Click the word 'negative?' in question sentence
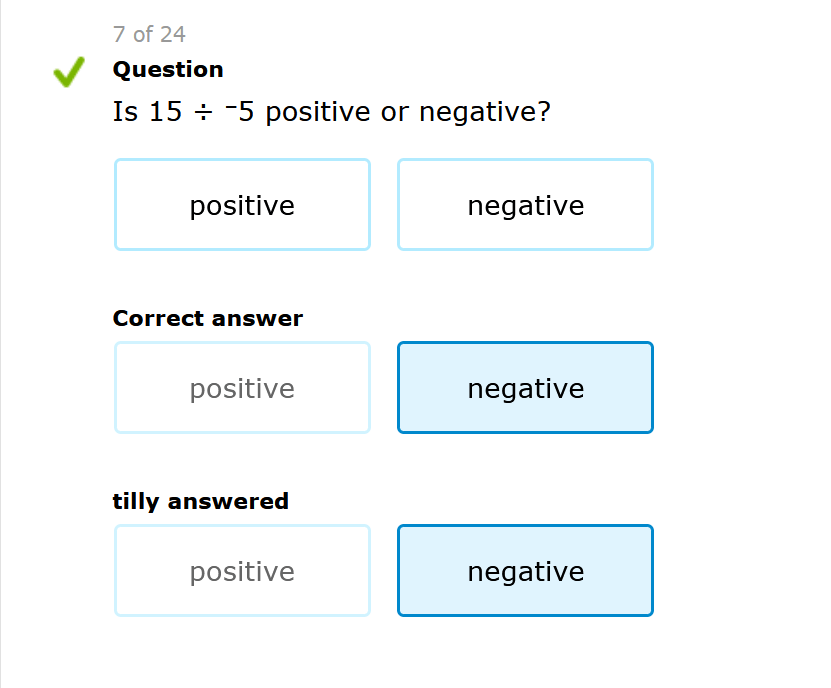 (x=485, y=112)
